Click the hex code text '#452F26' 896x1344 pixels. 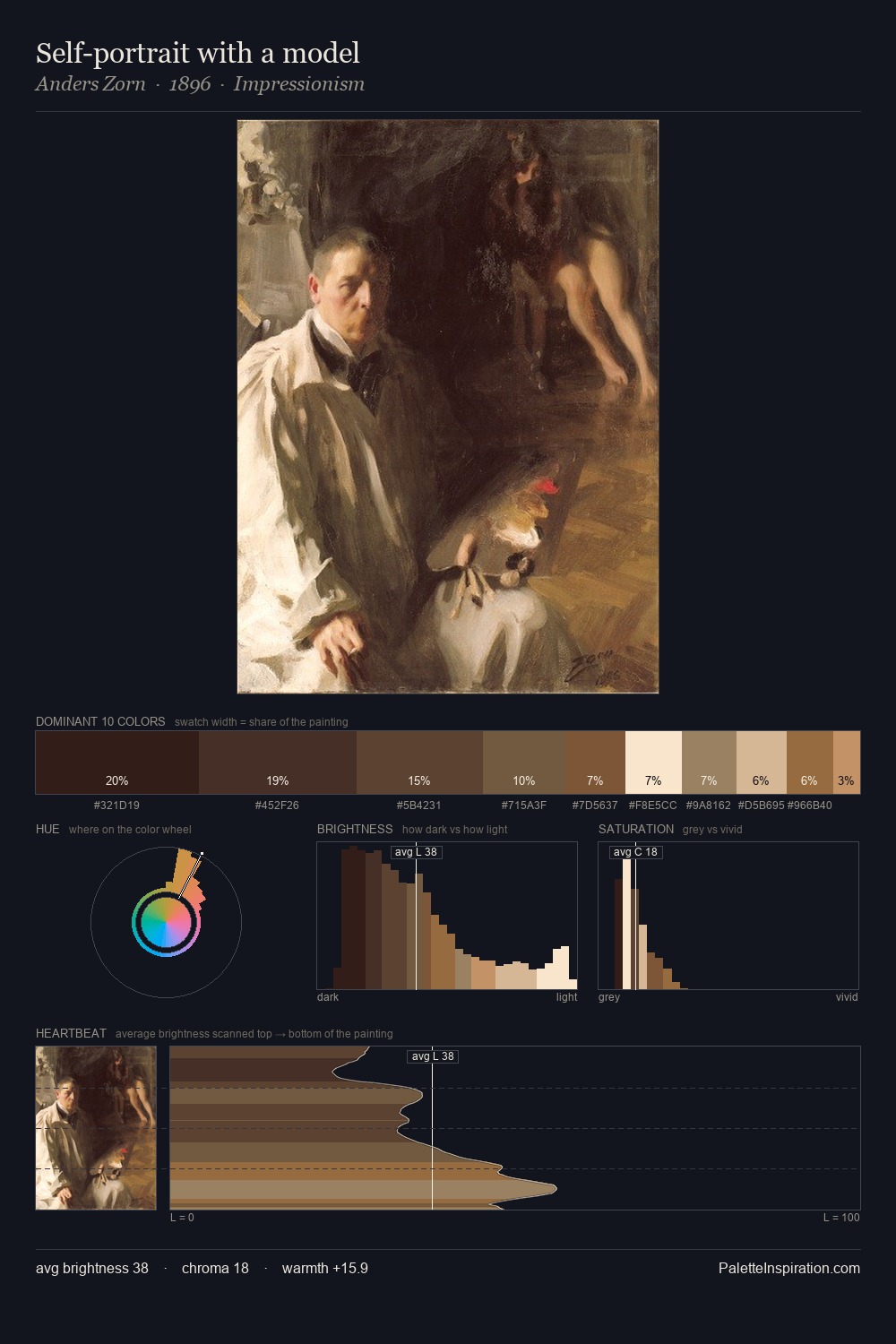coord(277,806)
